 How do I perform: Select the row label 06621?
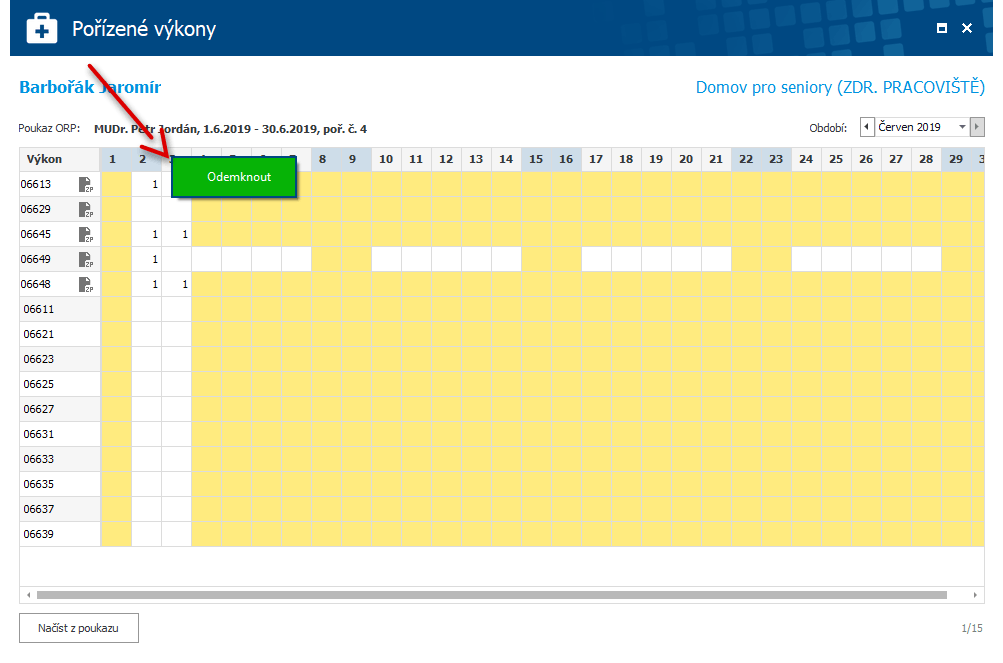tap(39, 334)
